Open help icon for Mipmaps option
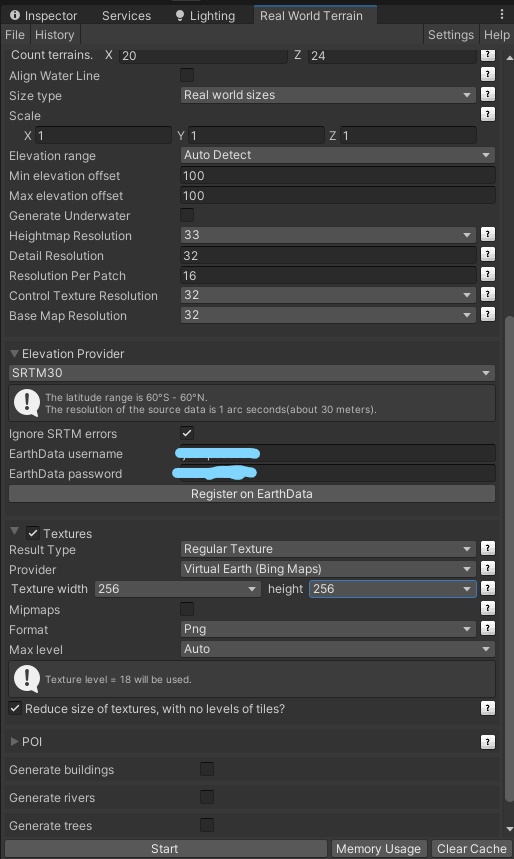This screenshot has width=514, height=859. coord(487,608)
